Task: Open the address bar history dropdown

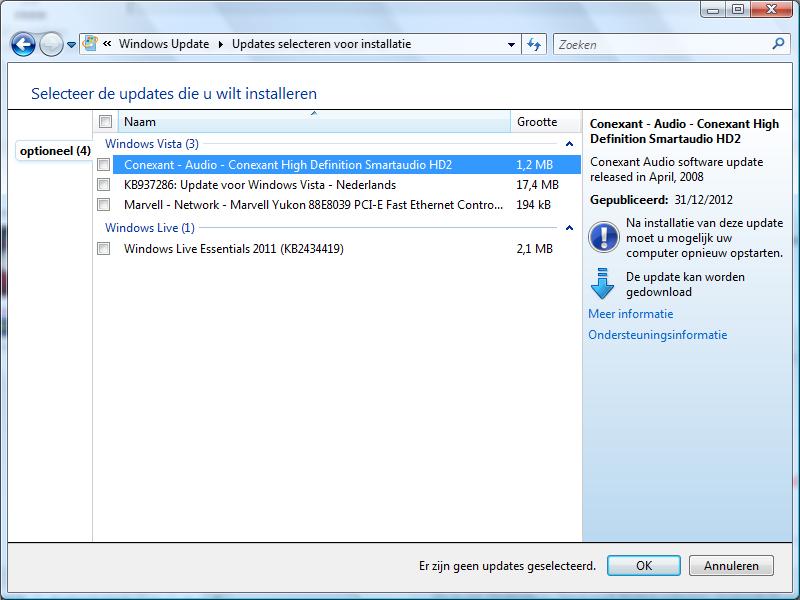Action: tap(511, 44)
